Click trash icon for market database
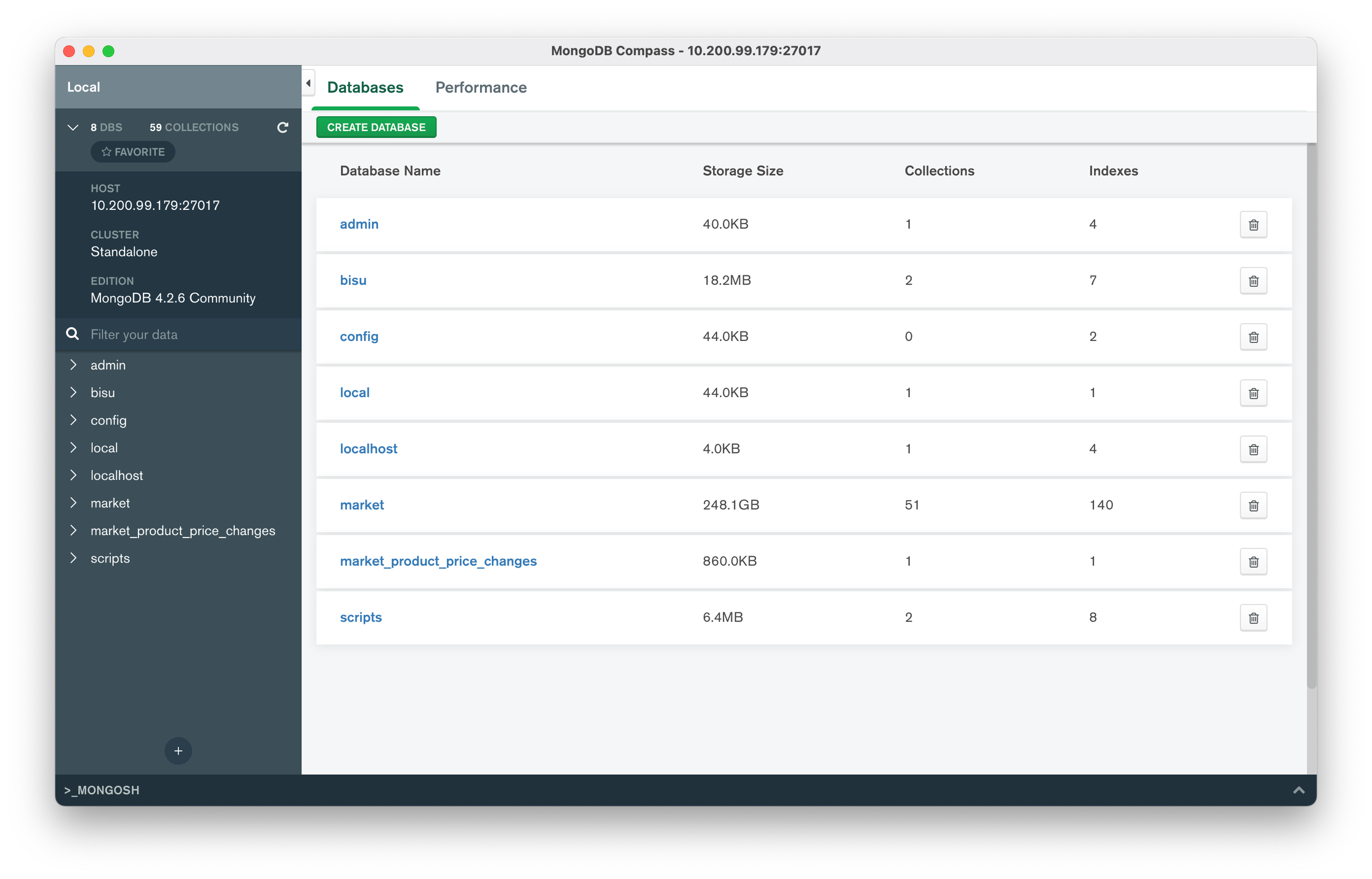The image size is (1372, 879). pyautogui.click(x=1253, y=505)
